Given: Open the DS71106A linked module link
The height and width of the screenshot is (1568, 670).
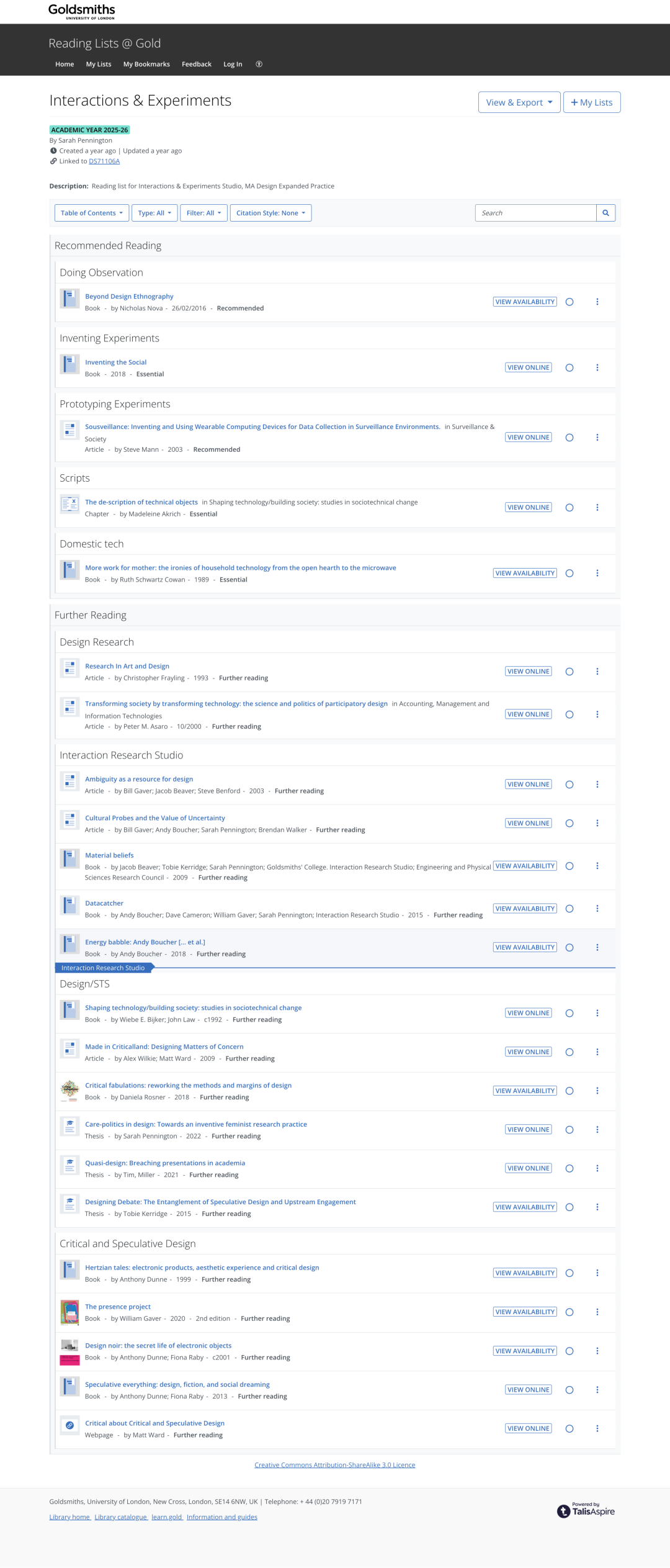Looking at the screenshot, I should (104, 161).
